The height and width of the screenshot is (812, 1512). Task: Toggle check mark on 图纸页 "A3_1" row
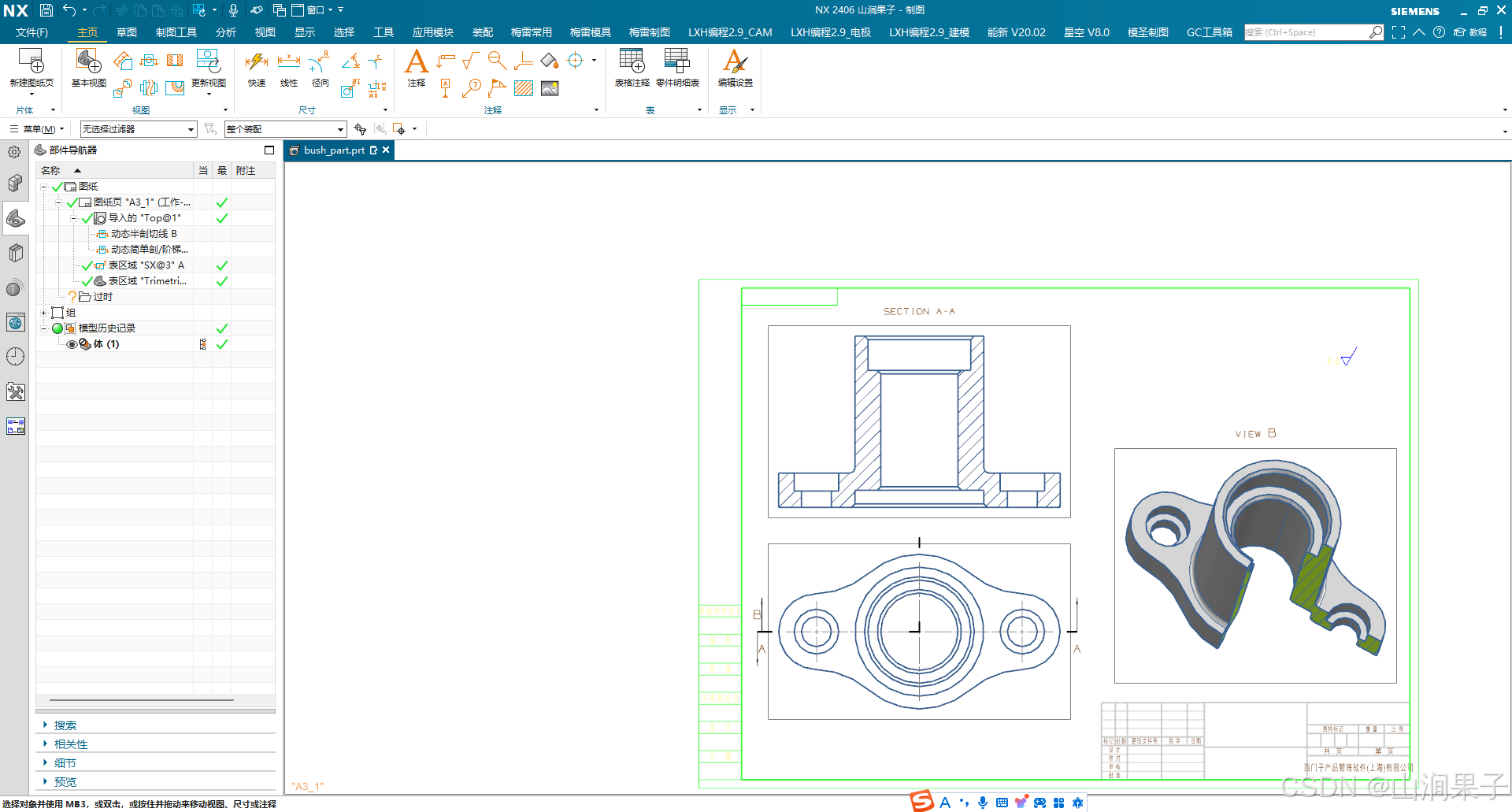point(72,202)
